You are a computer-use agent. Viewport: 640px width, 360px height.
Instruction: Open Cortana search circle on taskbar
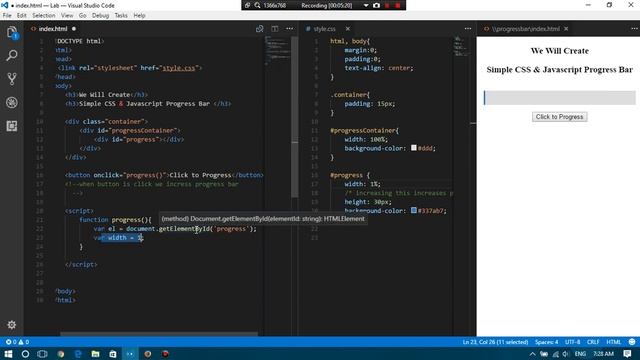(x=25, y=354)
